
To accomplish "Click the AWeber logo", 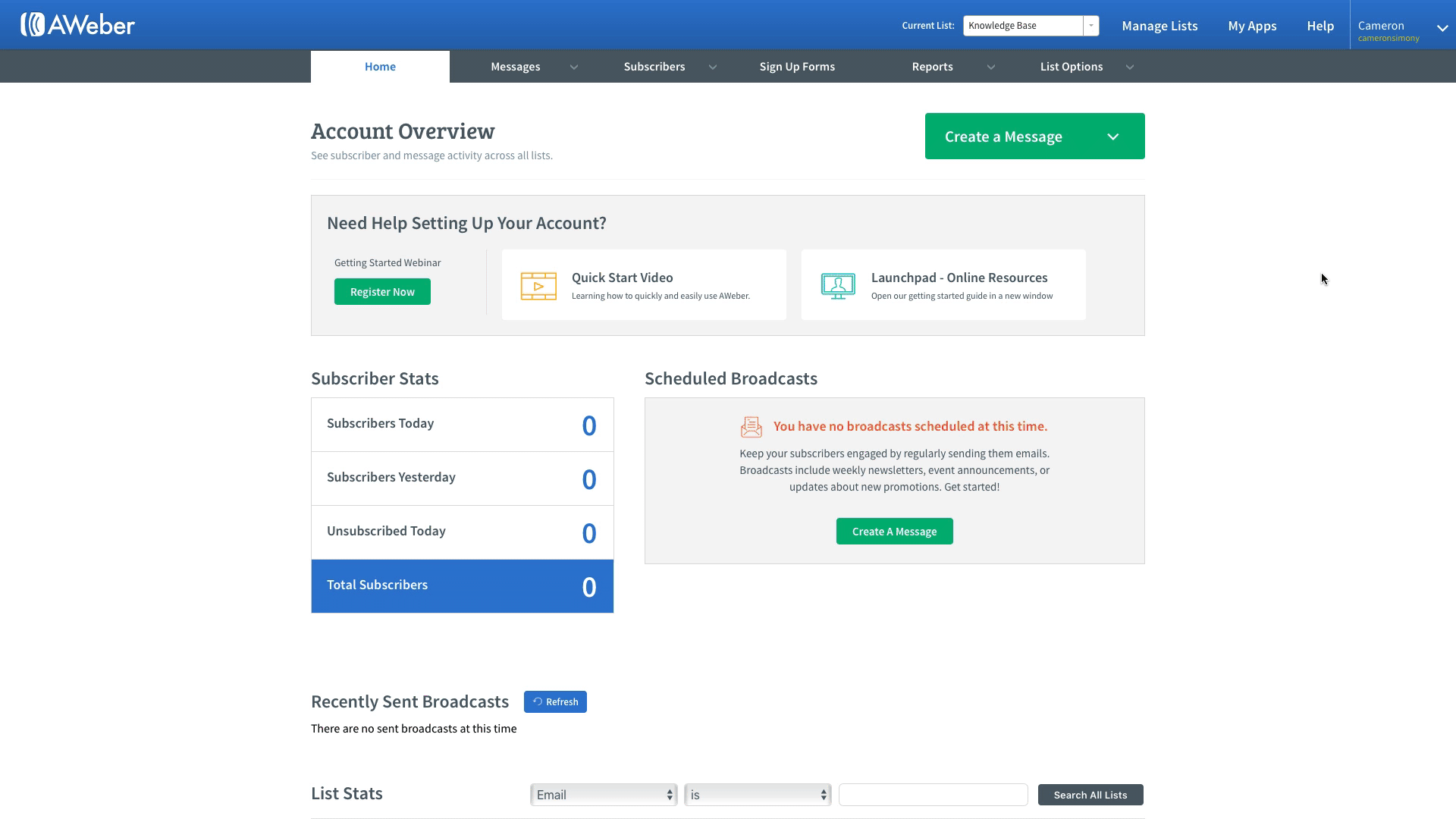I will click(77, 25).
